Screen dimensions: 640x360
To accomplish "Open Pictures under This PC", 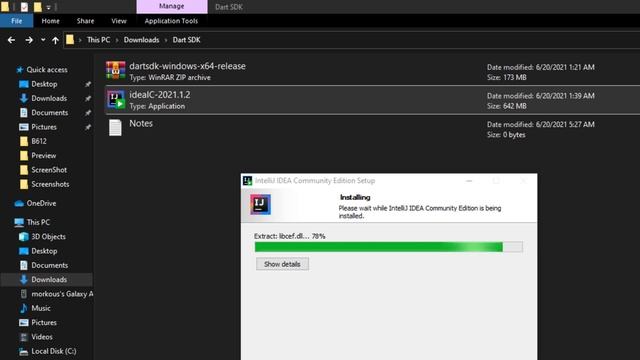I will pyautogui.click(x=44, y=322).
